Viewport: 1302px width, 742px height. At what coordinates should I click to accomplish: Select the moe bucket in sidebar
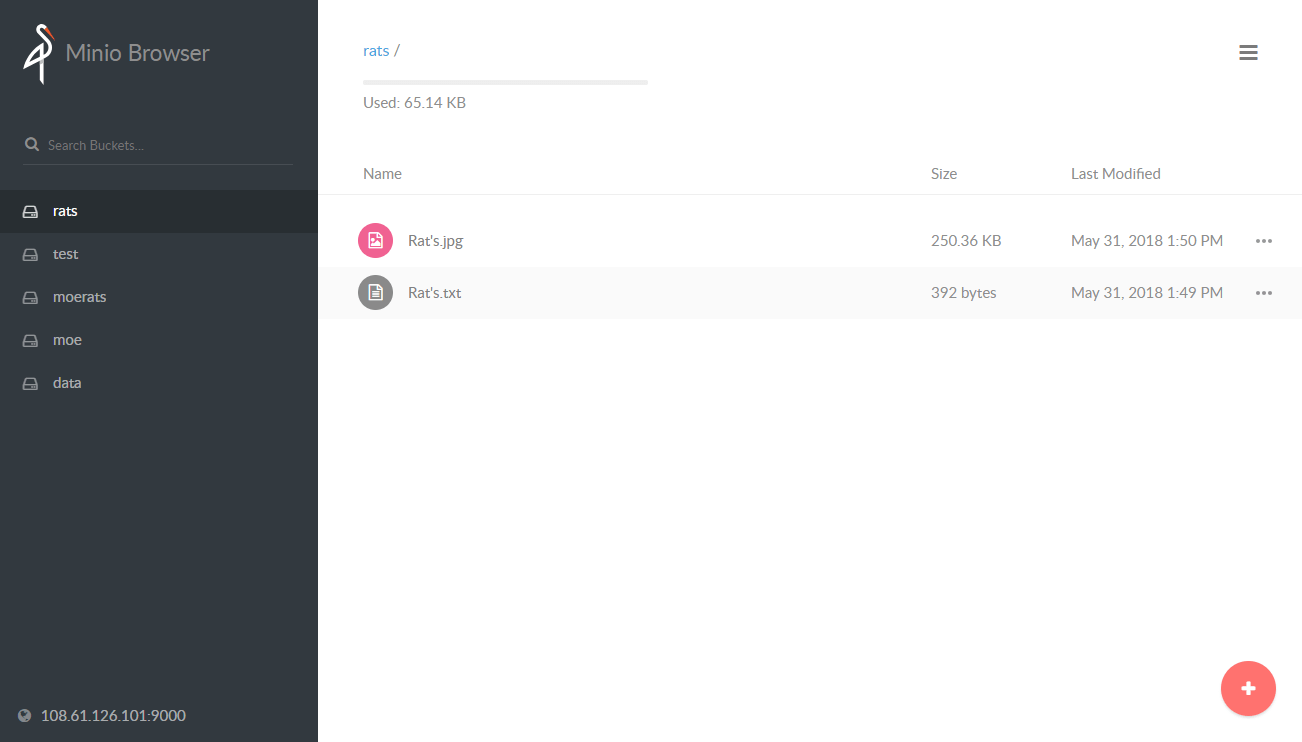pos(159,341)
